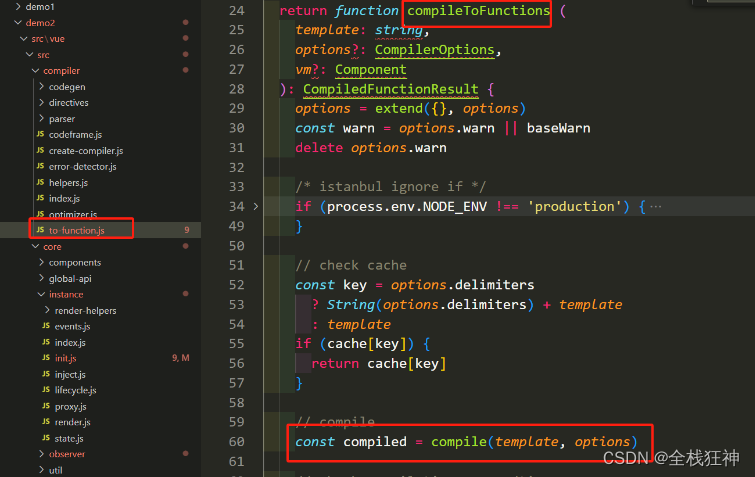This screenshot has width=755, height=477.
Task: Open inject.js file
Action: [x=70, y=374]
